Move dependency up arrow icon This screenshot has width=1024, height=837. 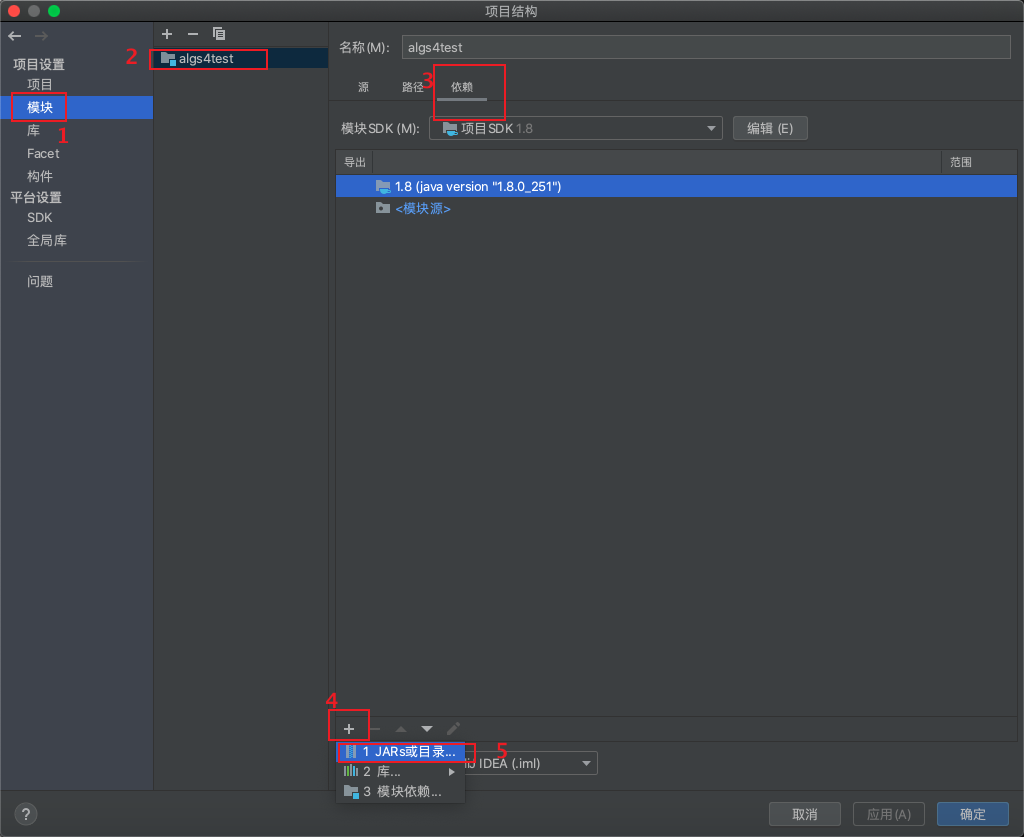(x=401, y=729)
